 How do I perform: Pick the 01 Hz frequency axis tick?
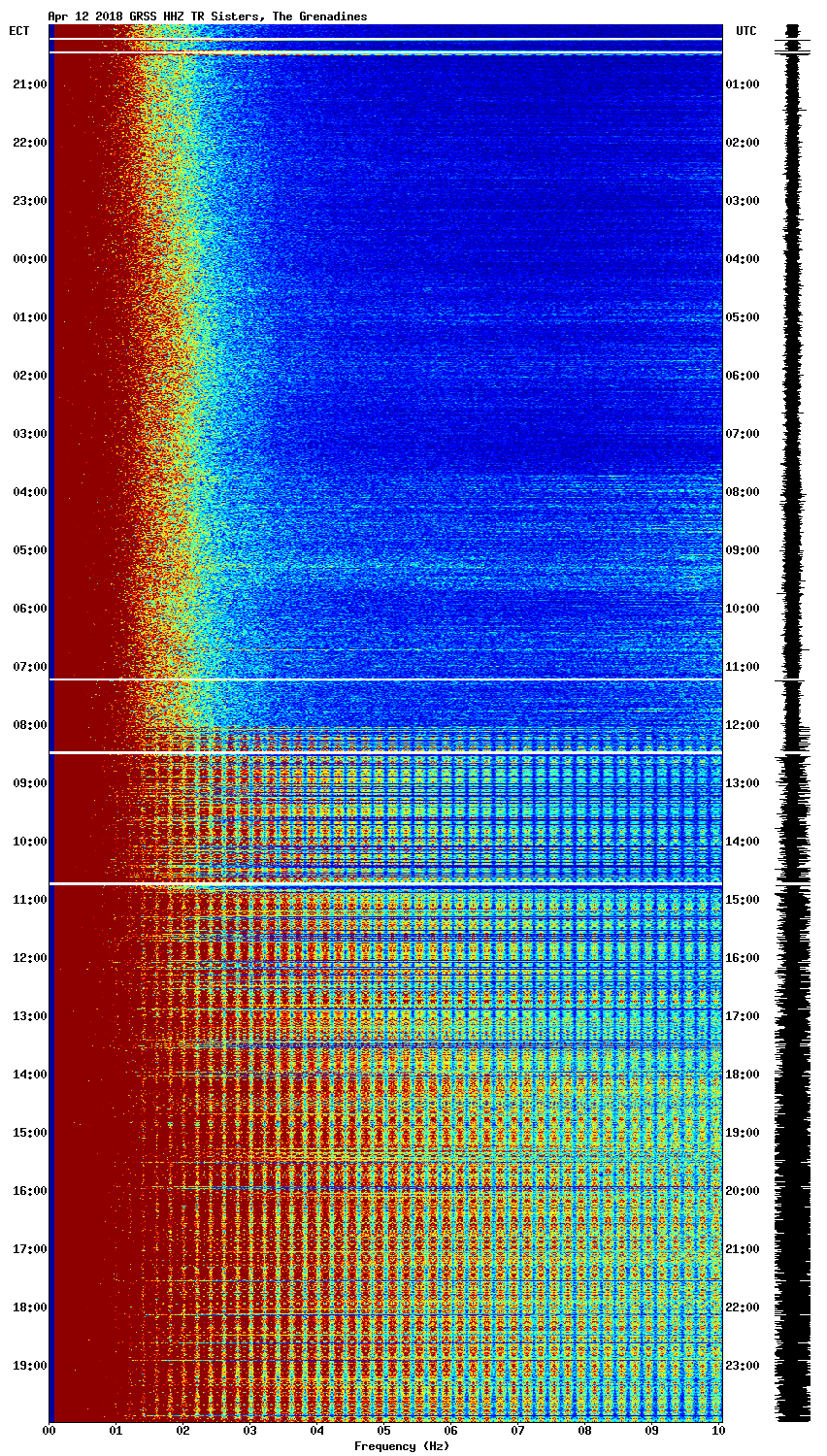(x=116, y=1431)
